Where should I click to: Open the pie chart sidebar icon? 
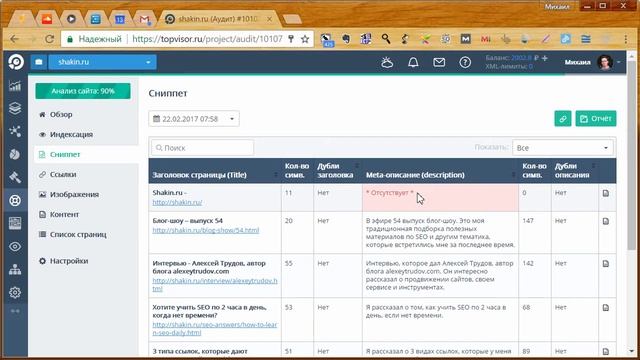(15, 154)
